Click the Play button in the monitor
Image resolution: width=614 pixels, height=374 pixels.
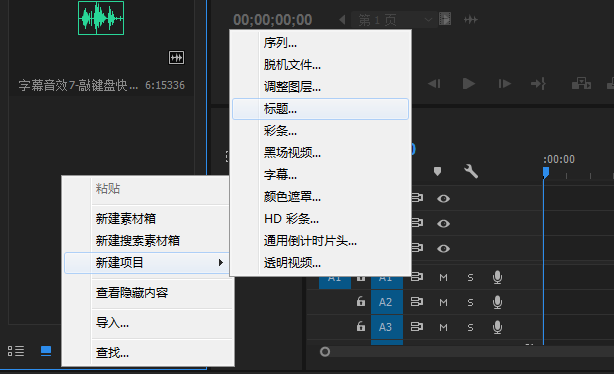click(468, 84)
